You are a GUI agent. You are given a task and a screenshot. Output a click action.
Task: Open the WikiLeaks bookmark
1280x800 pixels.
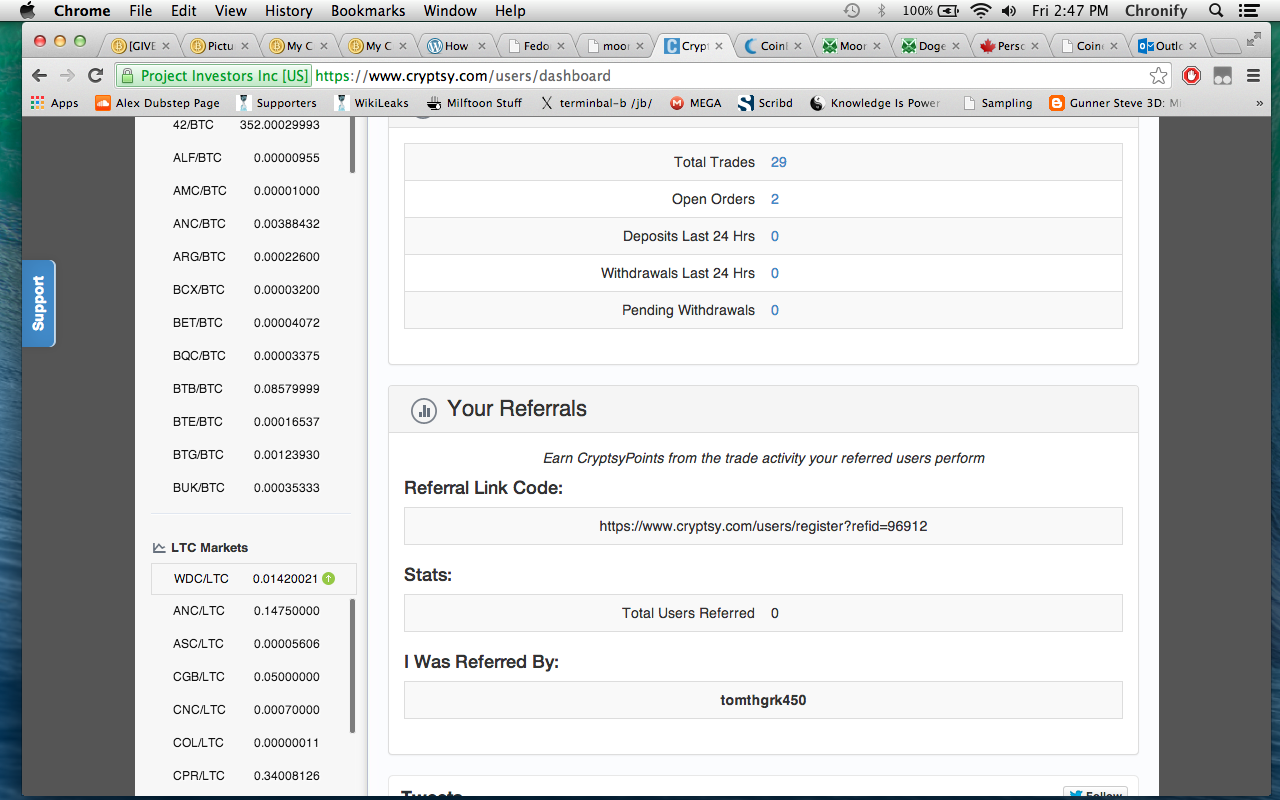tap(371, 103)
